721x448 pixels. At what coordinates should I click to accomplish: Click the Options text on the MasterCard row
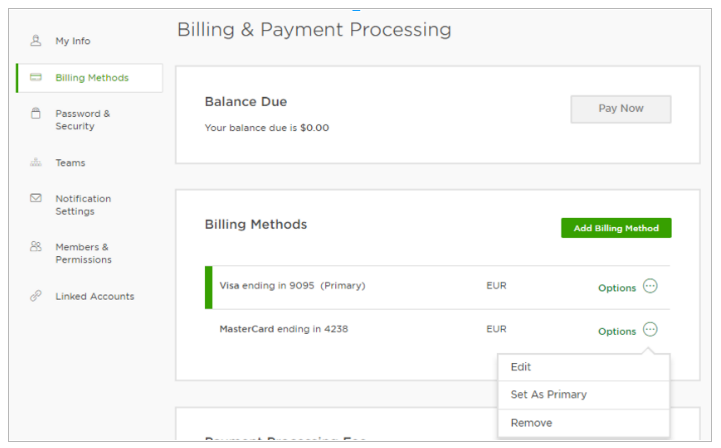(616, 331)
